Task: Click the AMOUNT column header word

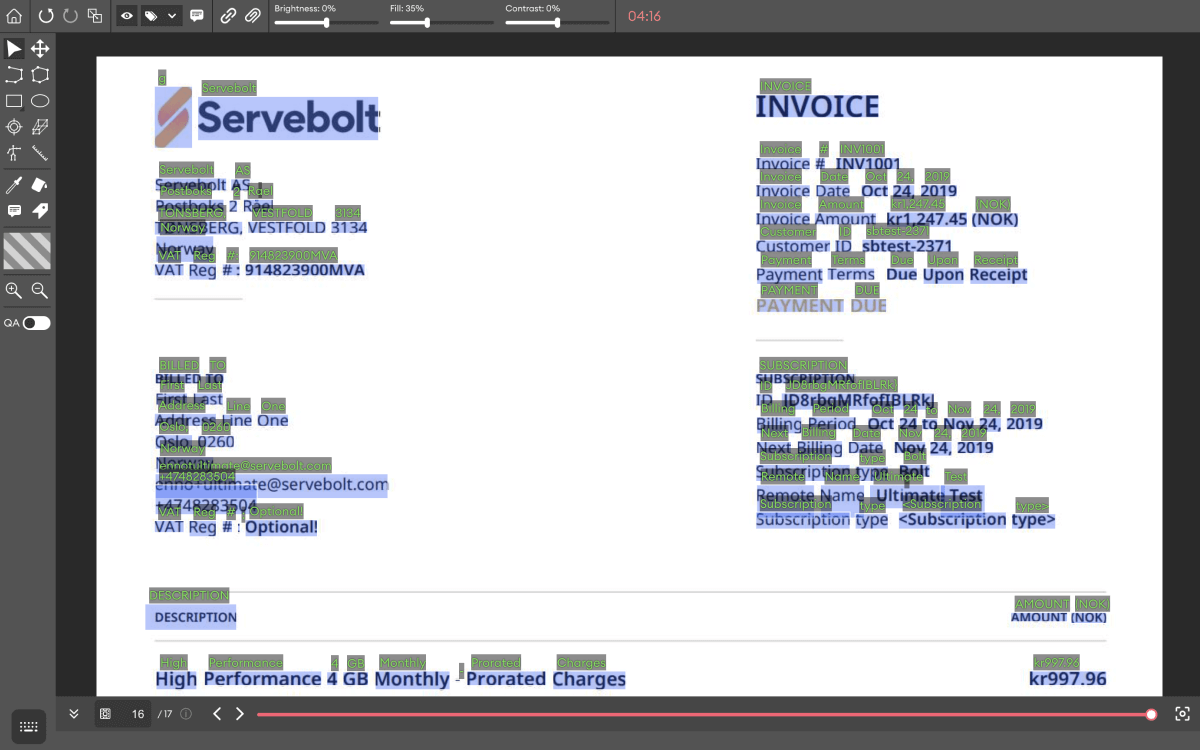Action: tap(1039, 617)
